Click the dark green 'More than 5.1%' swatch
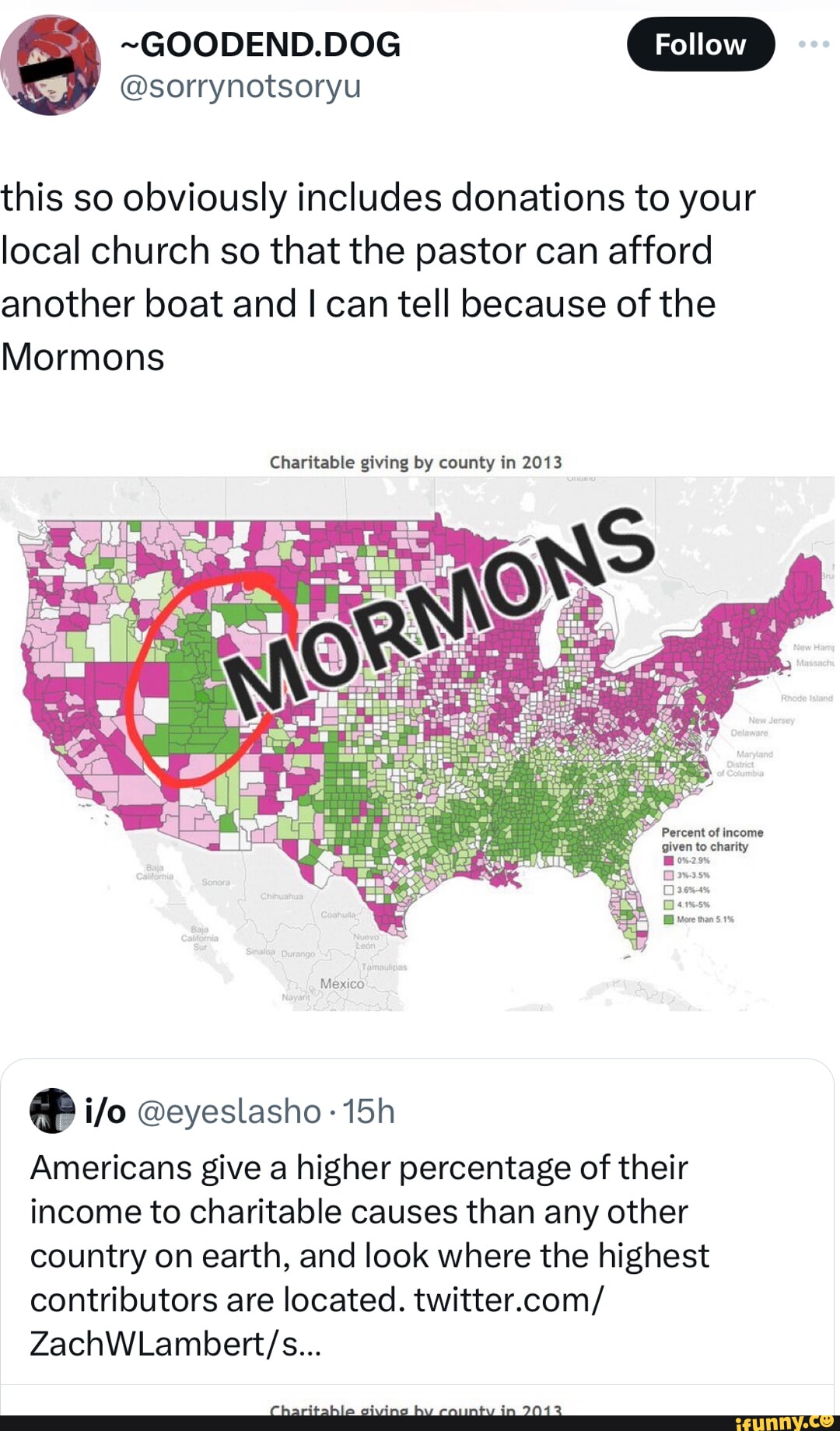The width and height of the screenshot is (840, 1431). coord(667,919)
